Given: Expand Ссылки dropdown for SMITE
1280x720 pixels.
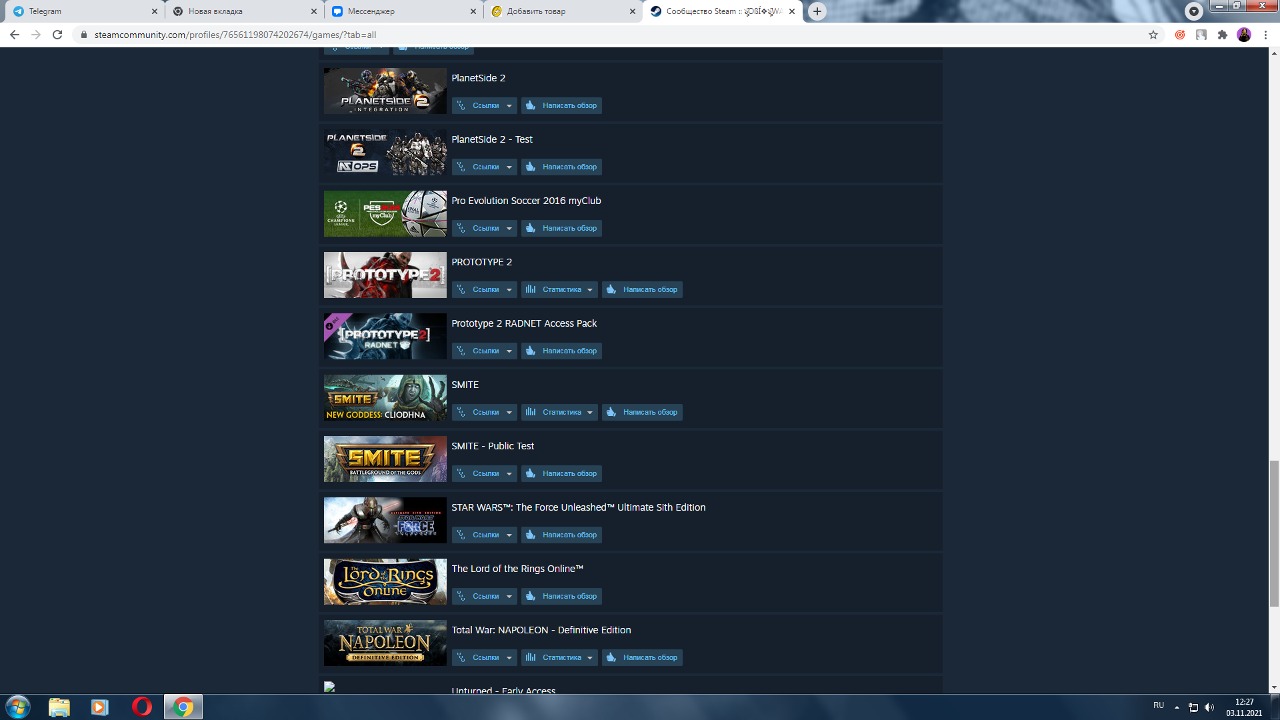Looking at the screenshot, I should coord(484,412).
